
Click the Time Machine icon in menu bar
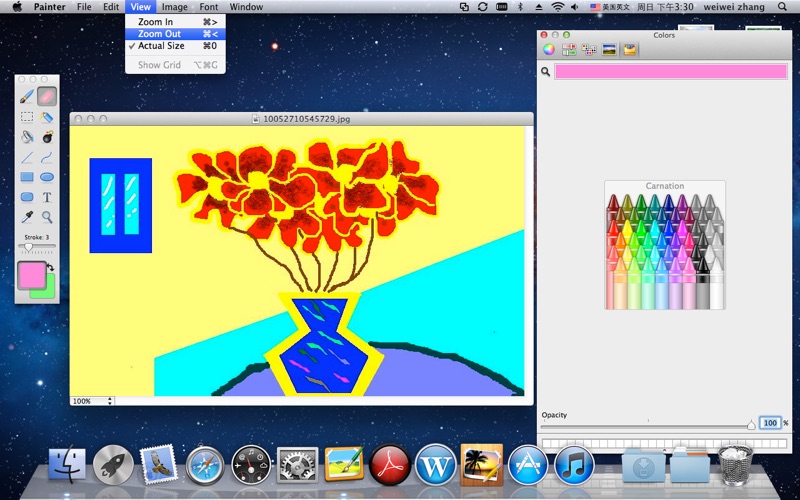tap(482, 7)
